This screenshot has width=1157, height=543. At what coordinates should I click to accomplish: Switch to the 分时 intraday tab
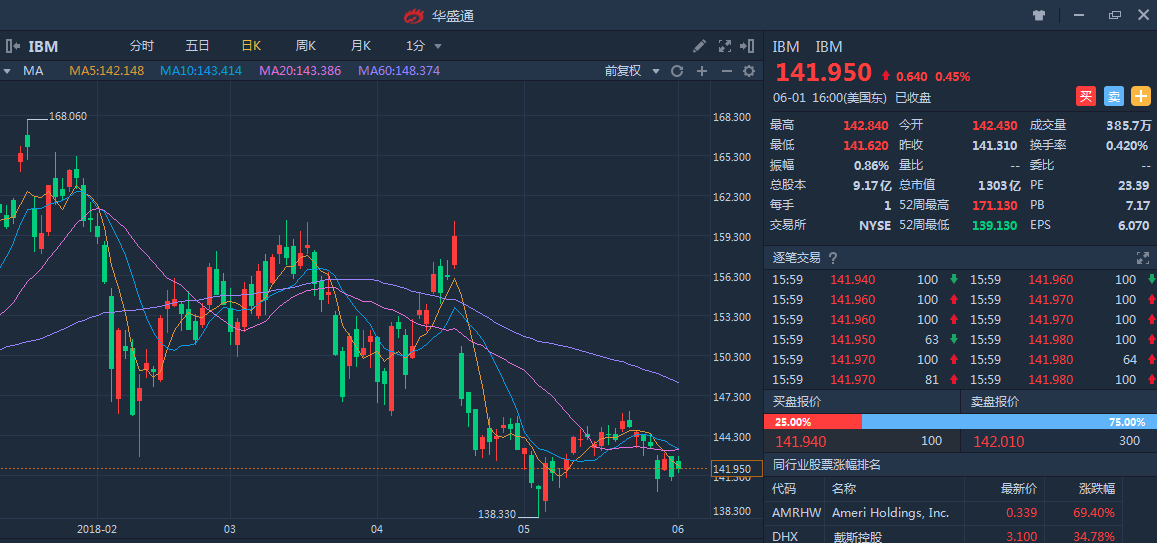(142, 46)
